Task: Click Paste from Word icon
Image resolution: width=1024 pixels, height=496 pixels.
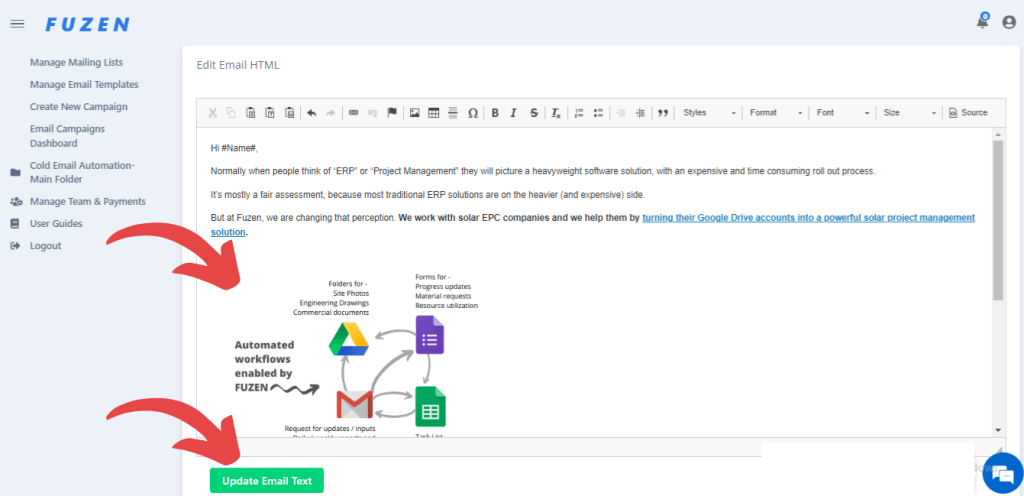Action: (x=289, y=113)
